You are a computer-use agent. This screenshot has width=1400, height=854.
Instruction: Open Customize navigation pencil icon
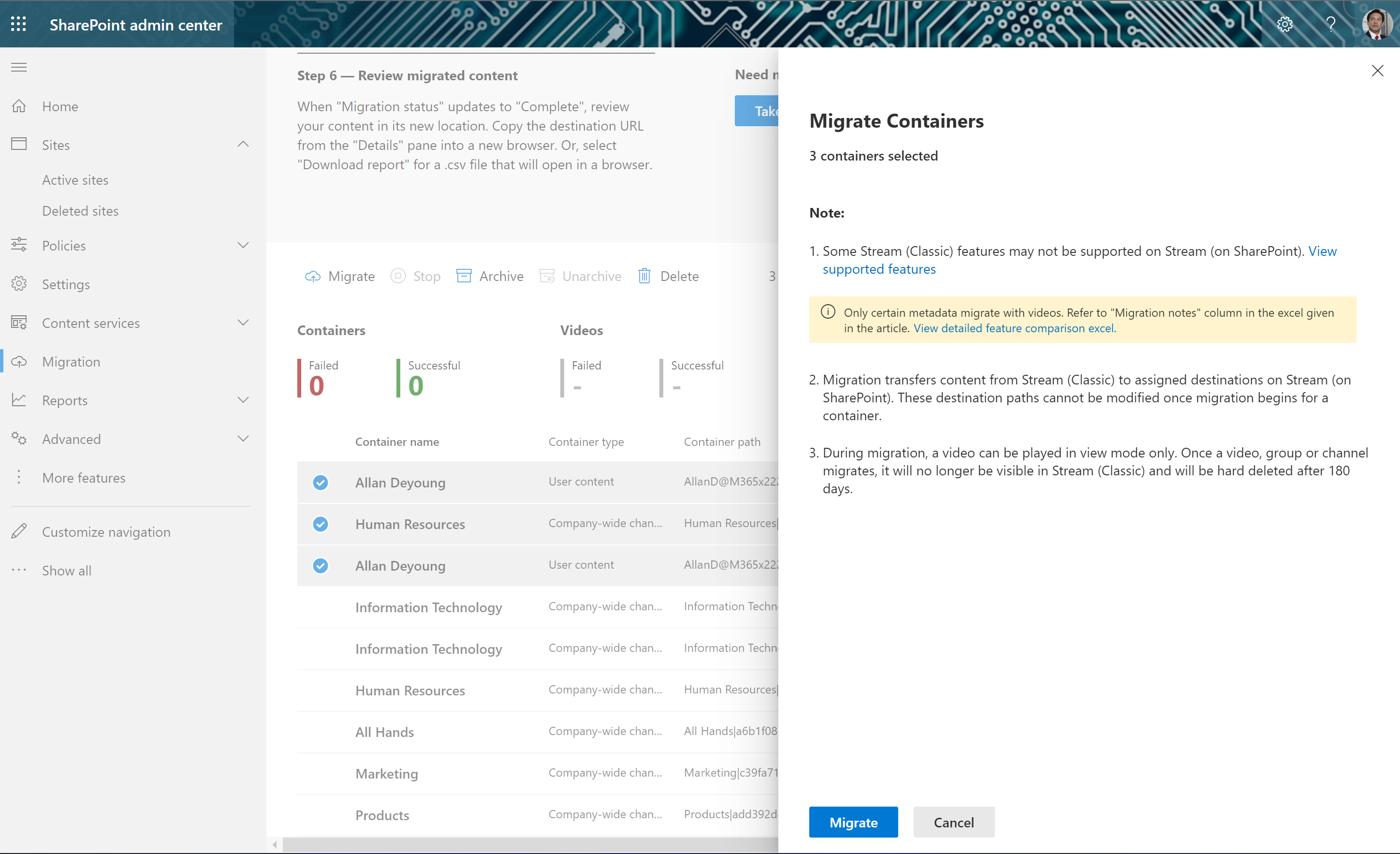[x=19, y=531]
